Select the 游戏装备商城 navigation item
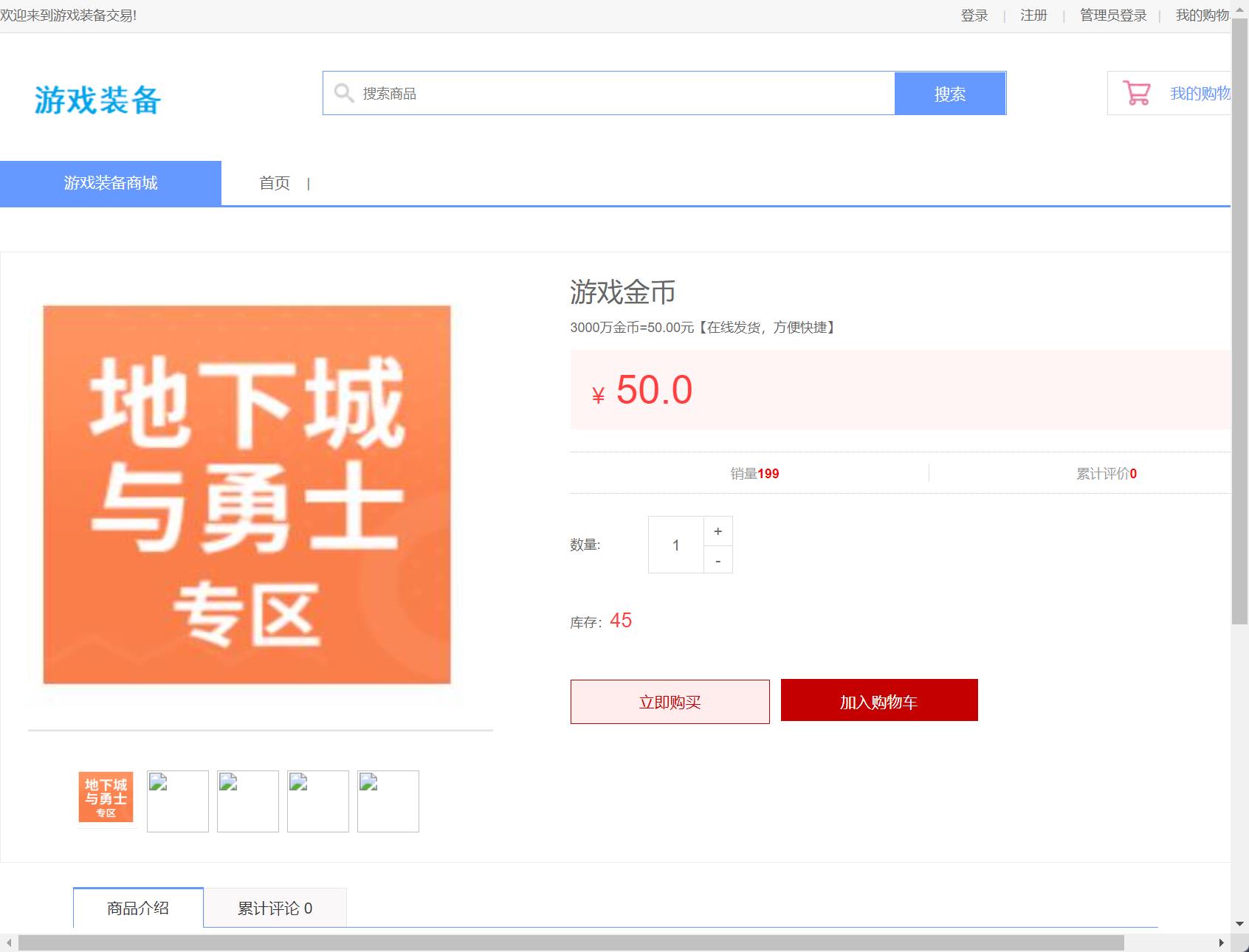The height and width of the screenshot is (952, 1249). pyautogui.click(x=110, y=183)
